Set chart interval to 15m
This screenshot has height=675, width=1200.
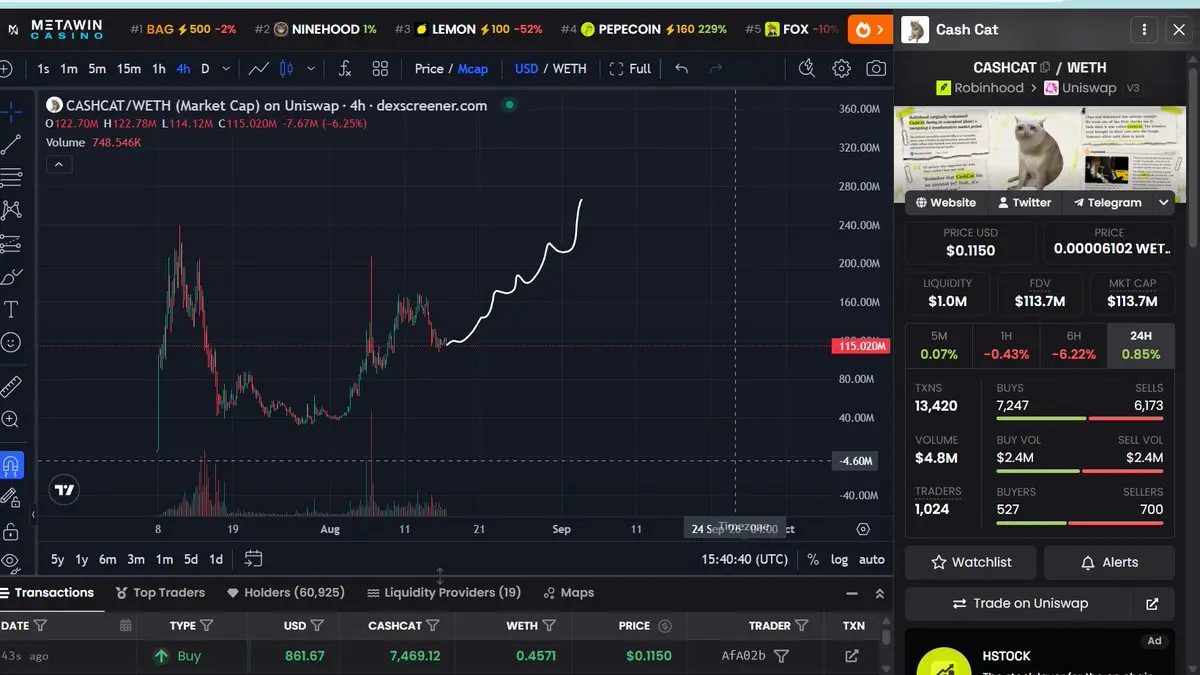pos(128,69)
